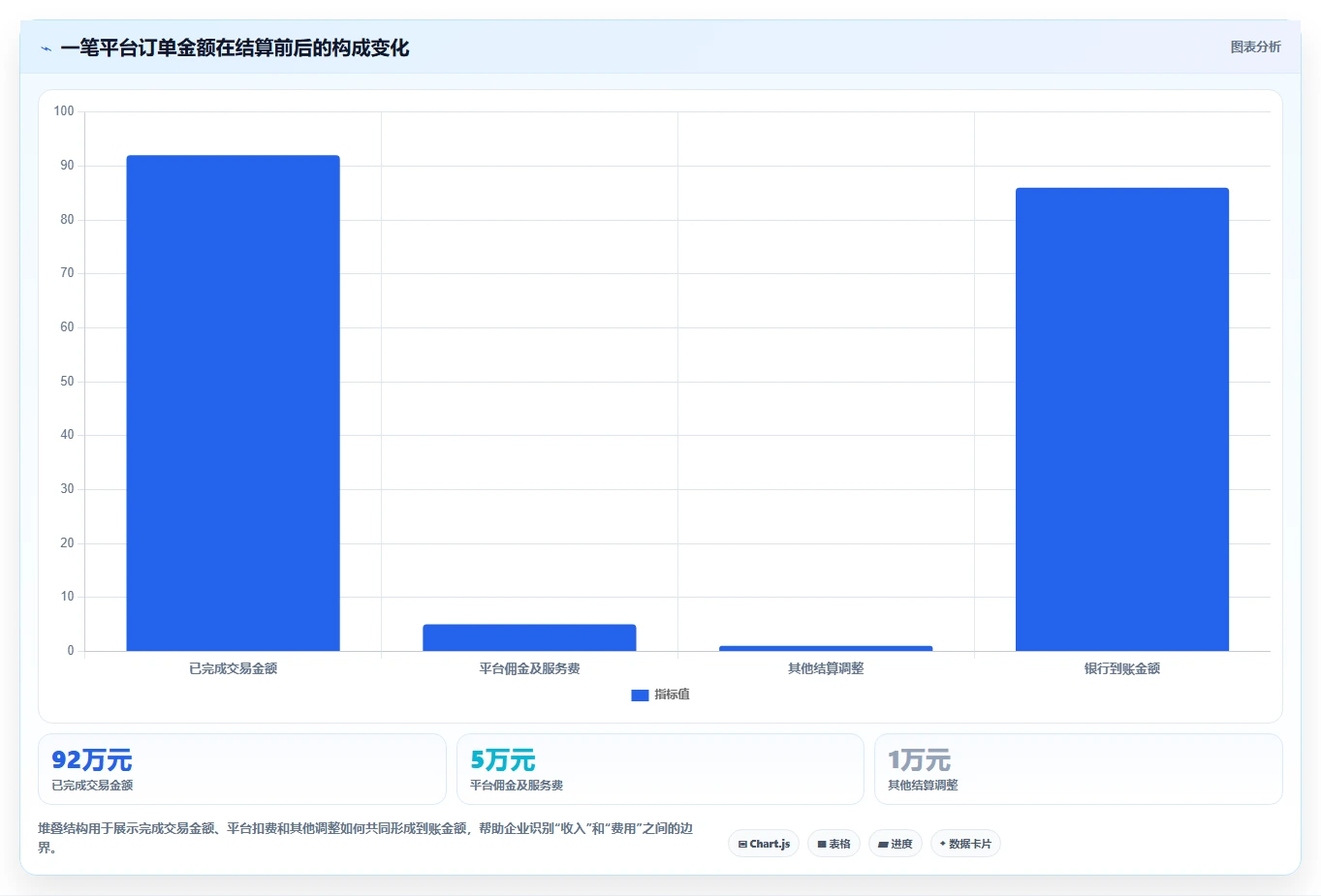
Task: Click the 已完成交易金额 caption under 92万元
Action: 92,786
